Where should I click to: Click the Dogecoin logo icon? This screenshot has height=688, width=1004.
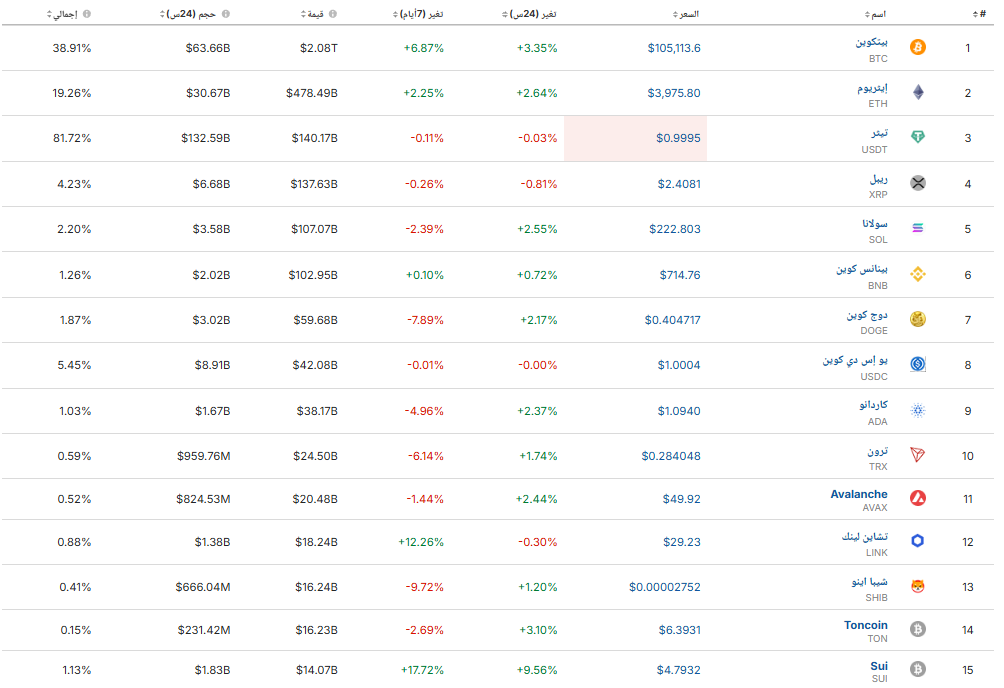[917, 320]
